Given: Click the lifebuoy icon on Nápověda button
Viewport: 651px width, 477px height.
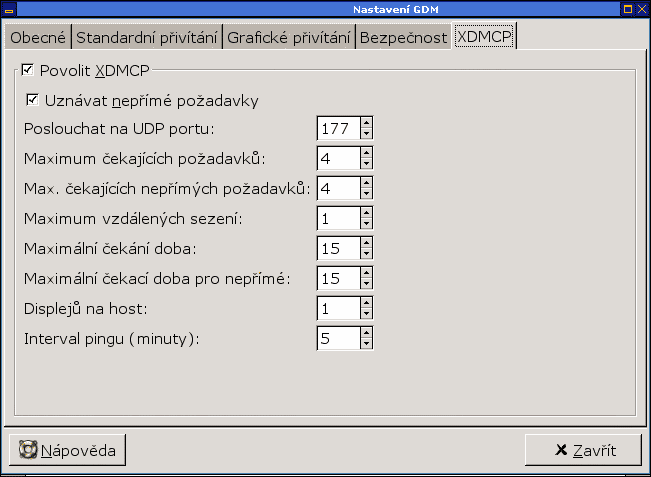Looking at the screenshot, I should point(27,450).
